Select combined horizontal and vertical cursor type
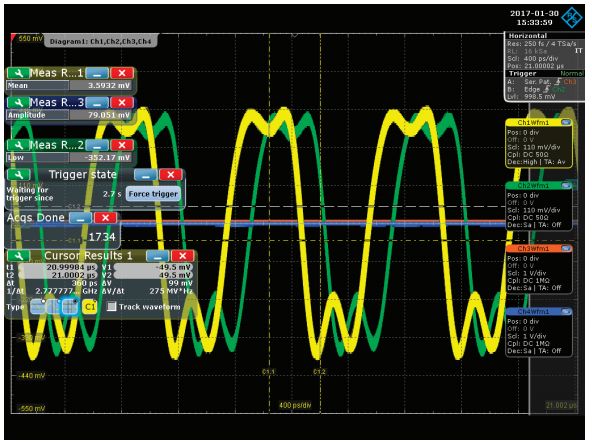The image size is (592, 445). (x=69, y=307)
